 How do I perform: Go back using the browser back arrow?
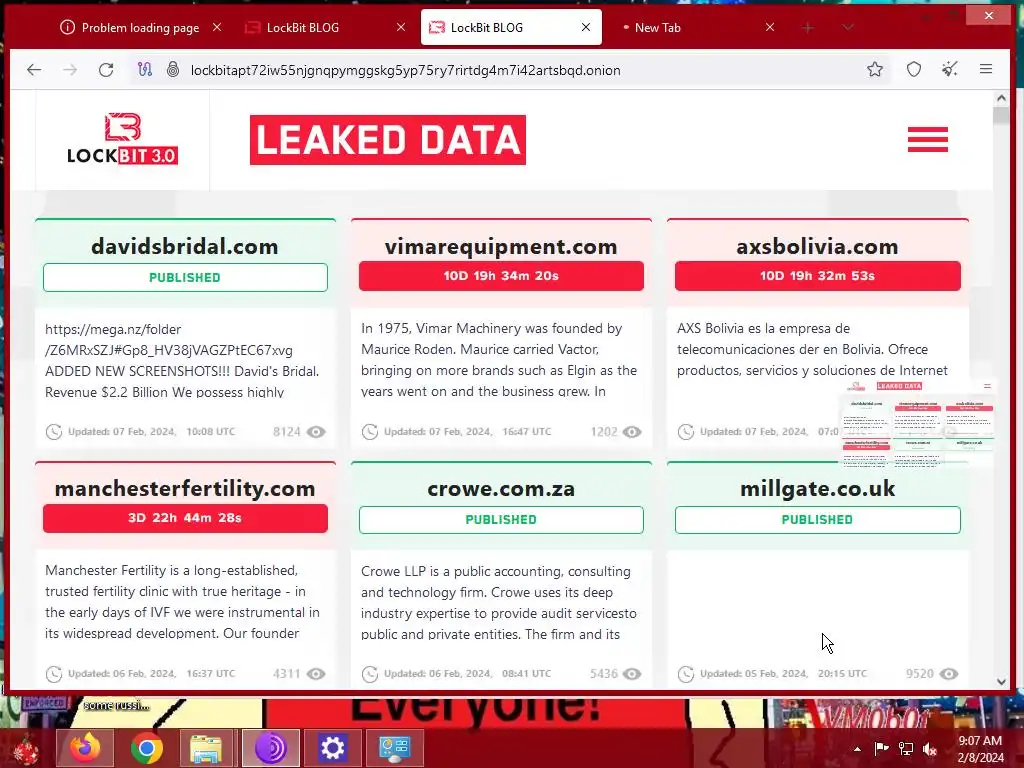[34, 70]
